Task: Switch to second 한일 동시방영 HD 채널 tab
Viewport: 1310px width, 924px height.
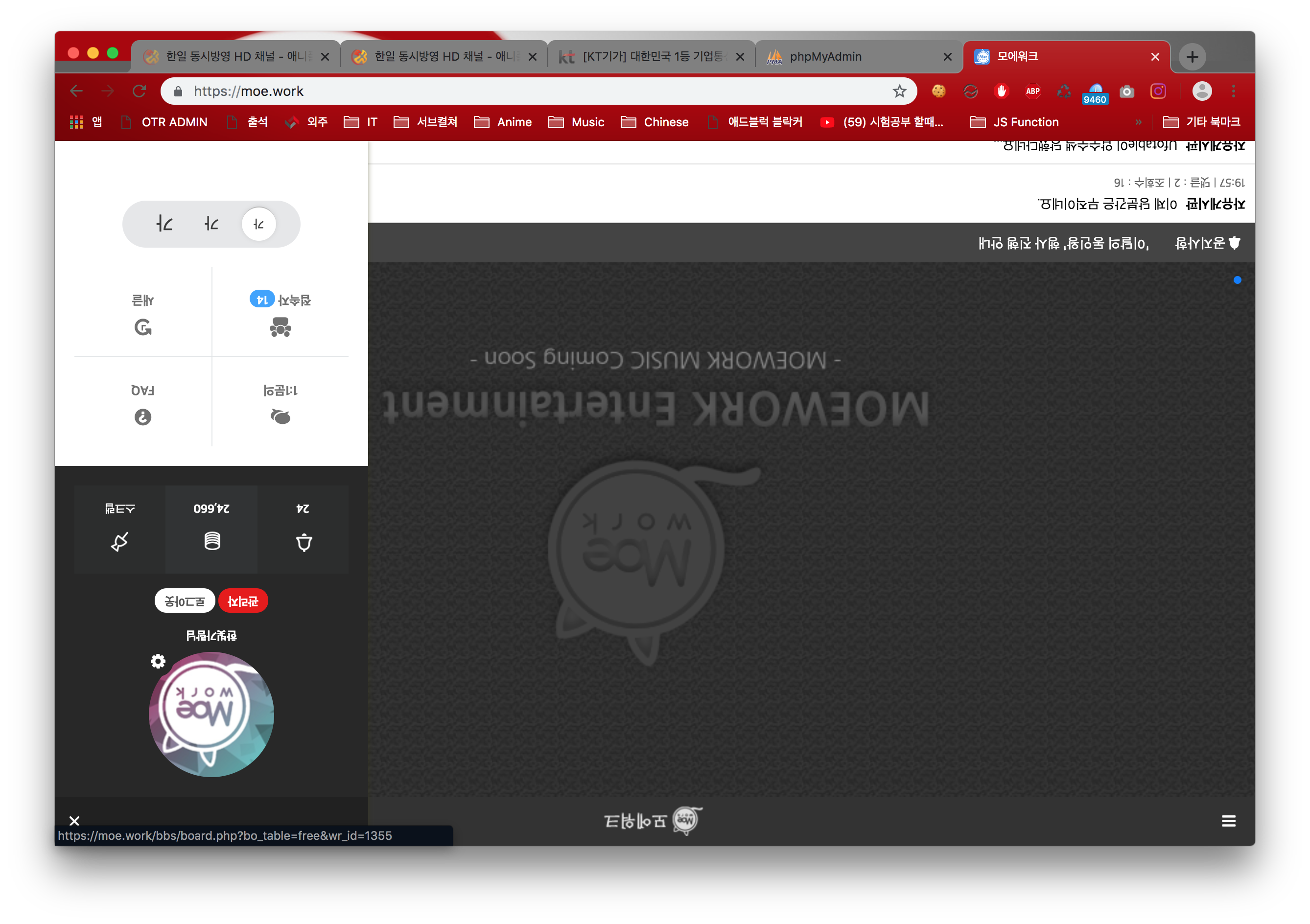Action: pyautogui.click(x=444, y=56)
